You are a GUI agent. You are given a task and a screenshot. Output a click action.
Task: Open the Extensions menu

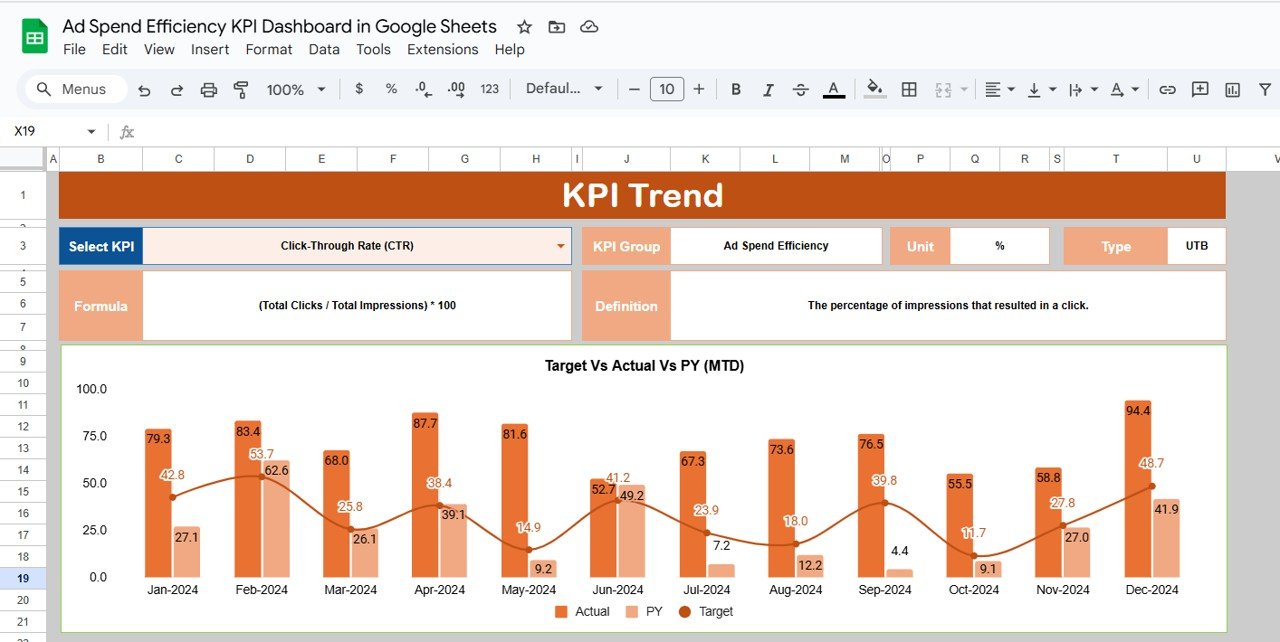click(442, 49)
